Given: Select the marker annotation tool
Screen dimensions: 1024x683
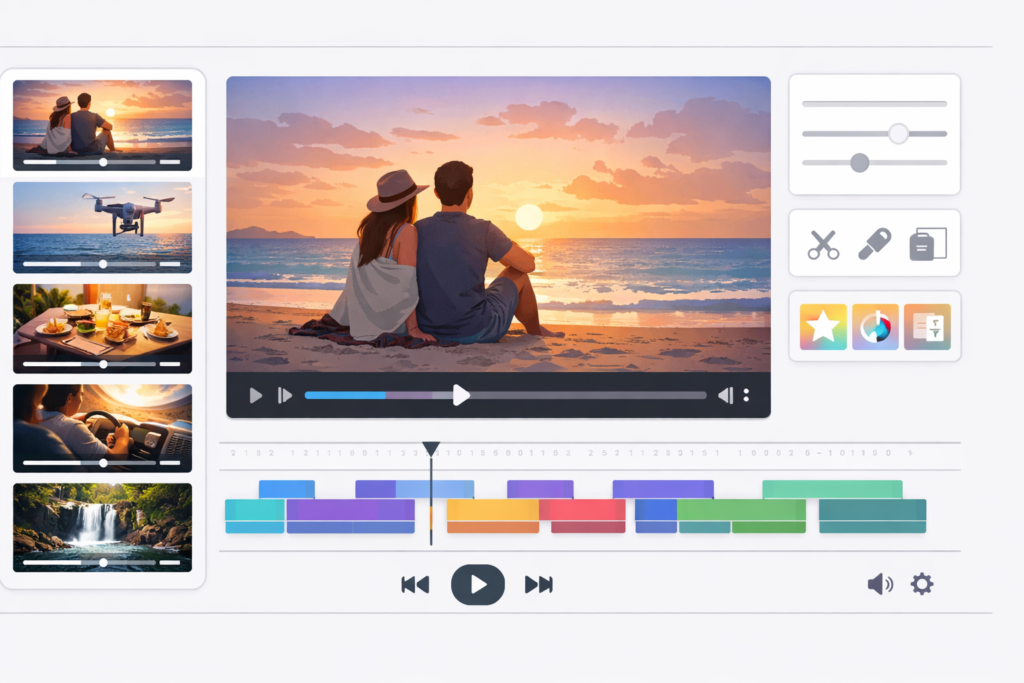Looking at the screenshot, I should point(875,242).
